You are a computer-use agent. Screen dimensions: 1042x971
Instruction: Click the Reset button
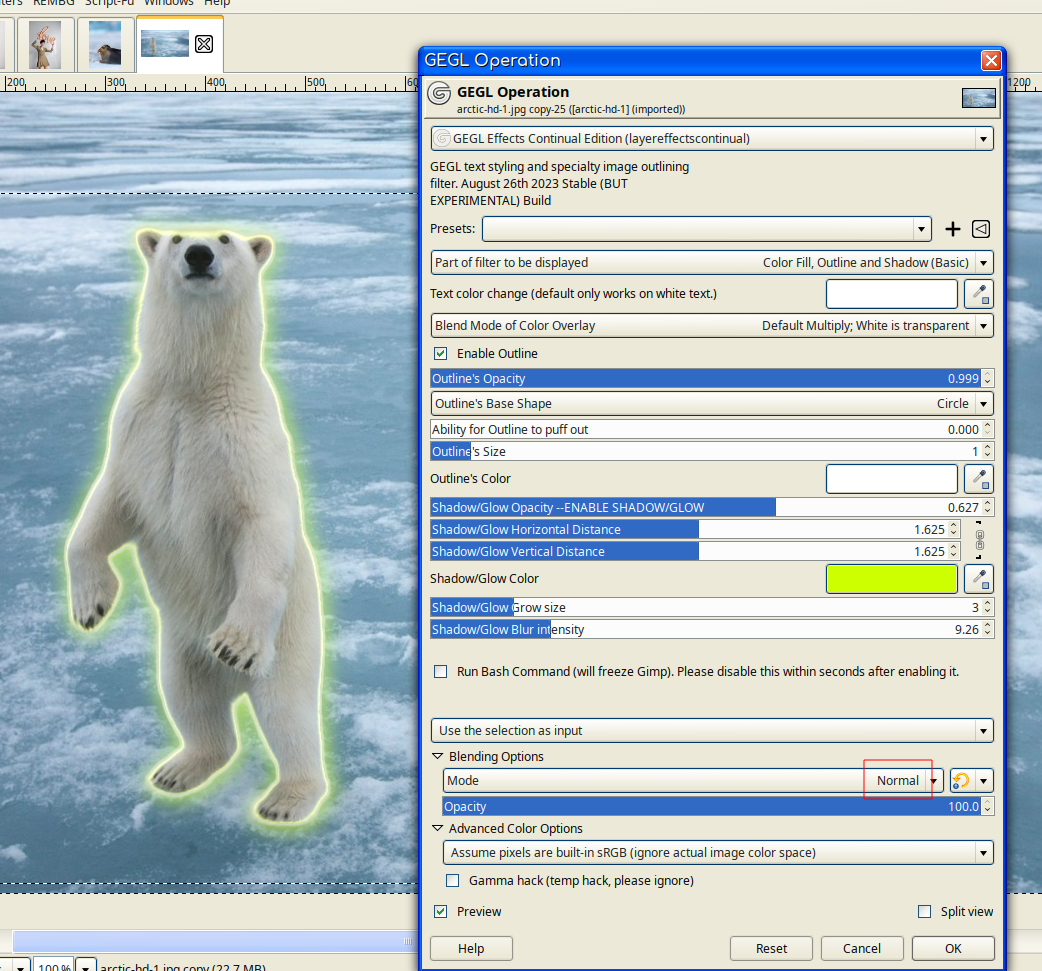(x=771, y=948)
